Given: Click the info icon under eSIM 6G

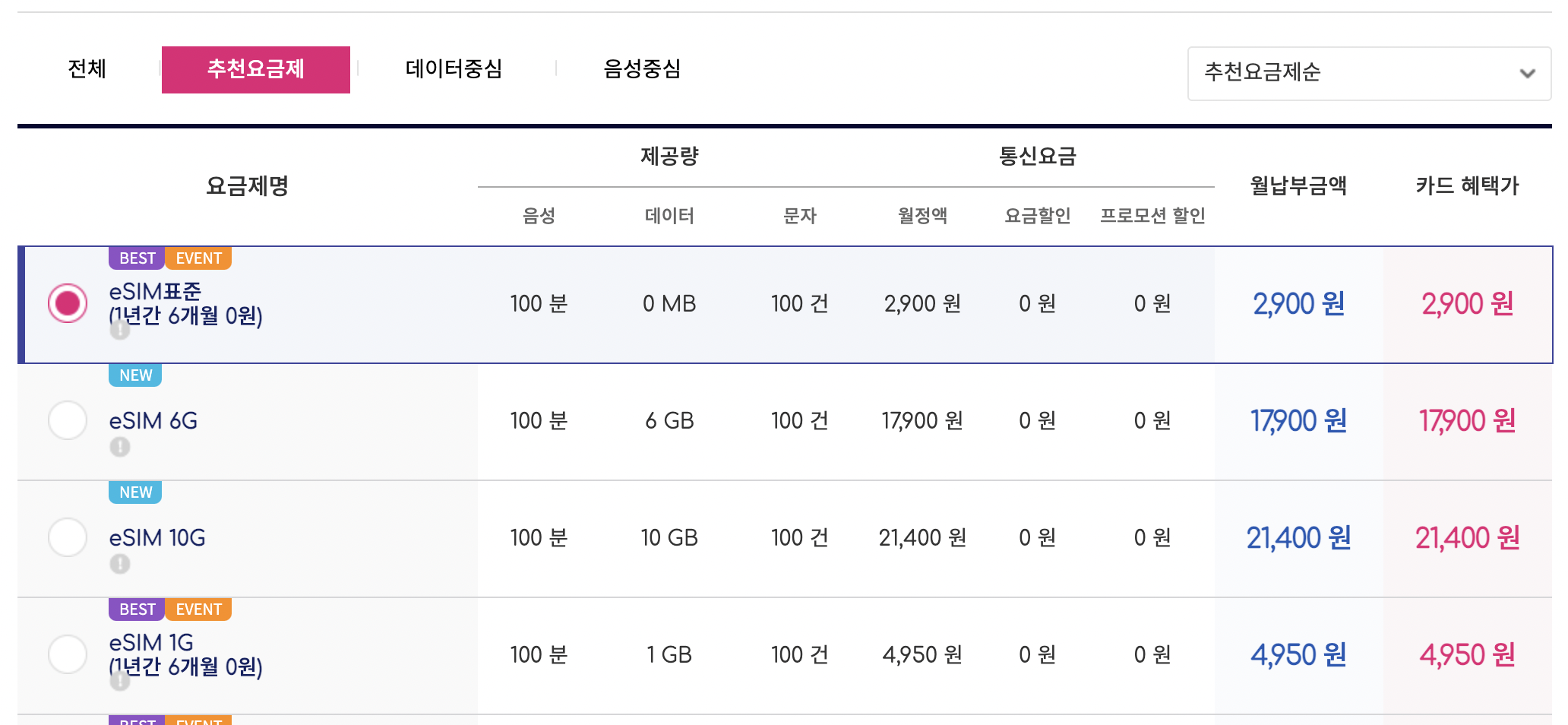Looking at the screenshot, I should coord(120,448).
